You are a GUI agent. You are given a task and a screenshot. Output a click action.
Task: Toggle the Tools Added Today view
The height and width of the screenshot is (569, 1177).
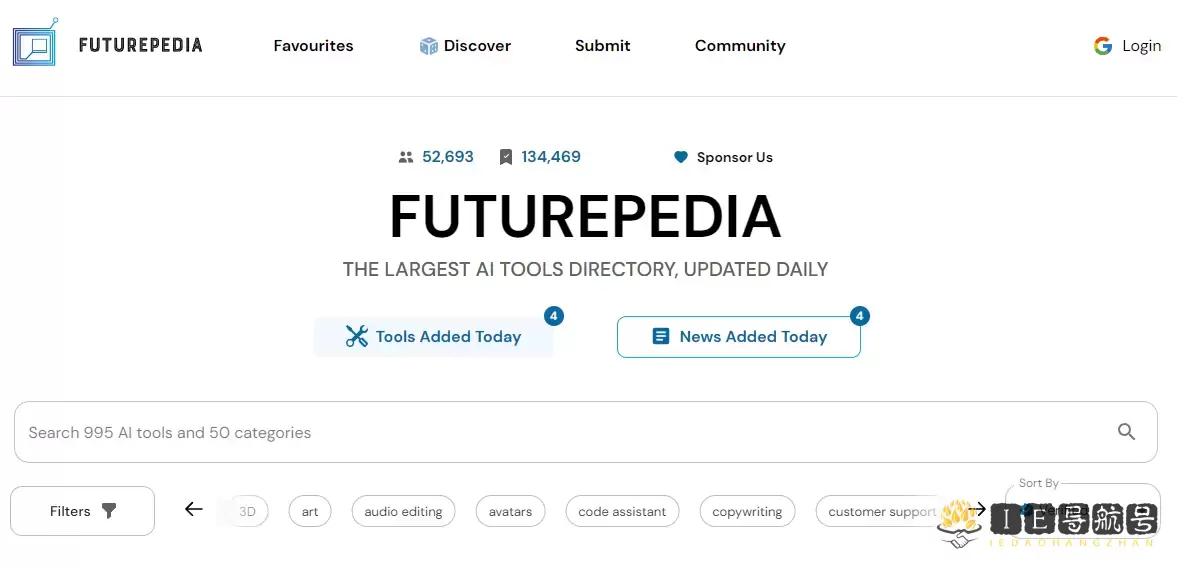tap(433, 336)
